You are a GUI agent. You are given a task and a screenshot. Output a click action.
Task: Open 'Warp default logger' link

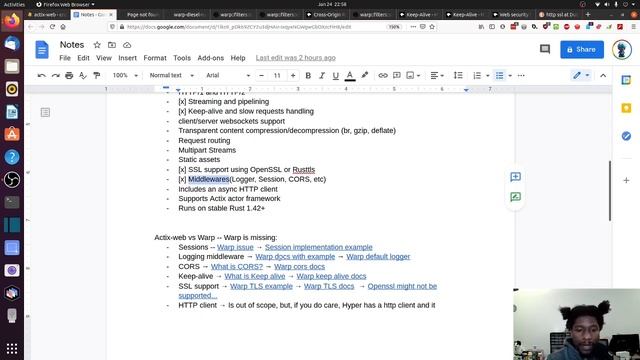pos(378,257)
